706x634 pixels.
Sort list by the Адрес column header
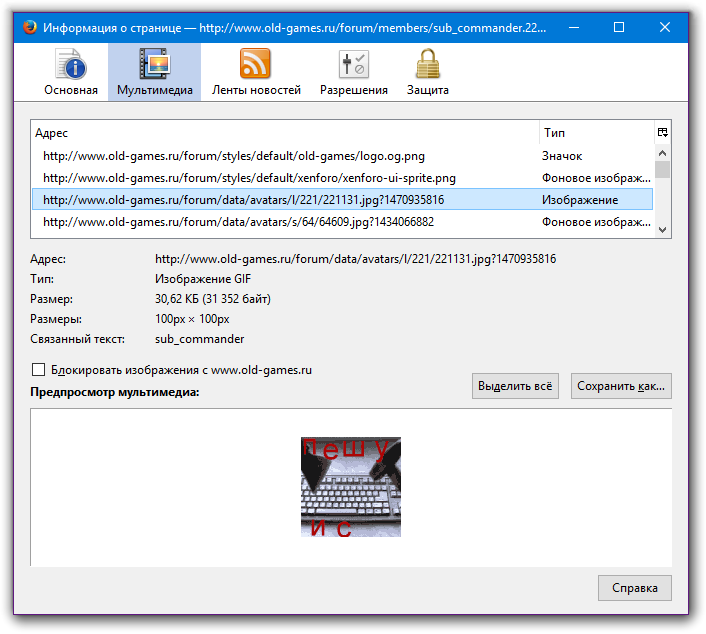[285, 132]
